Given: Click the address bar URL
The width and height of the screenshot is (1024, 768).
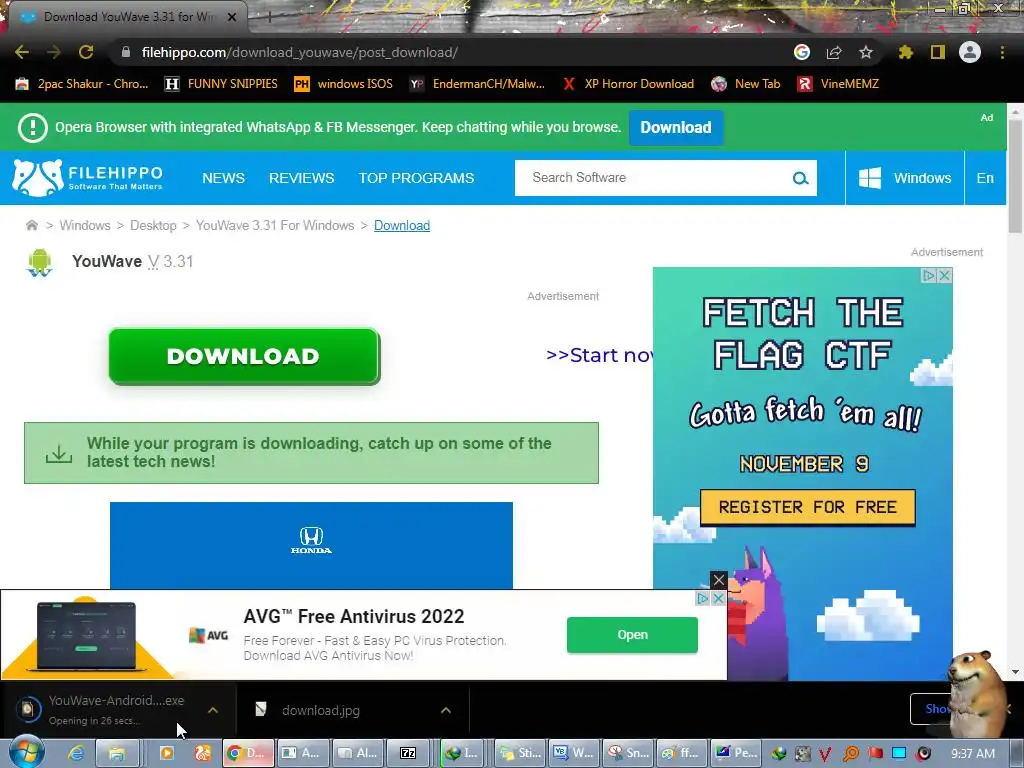Looking at the screenshot, I should coord(300,52).
